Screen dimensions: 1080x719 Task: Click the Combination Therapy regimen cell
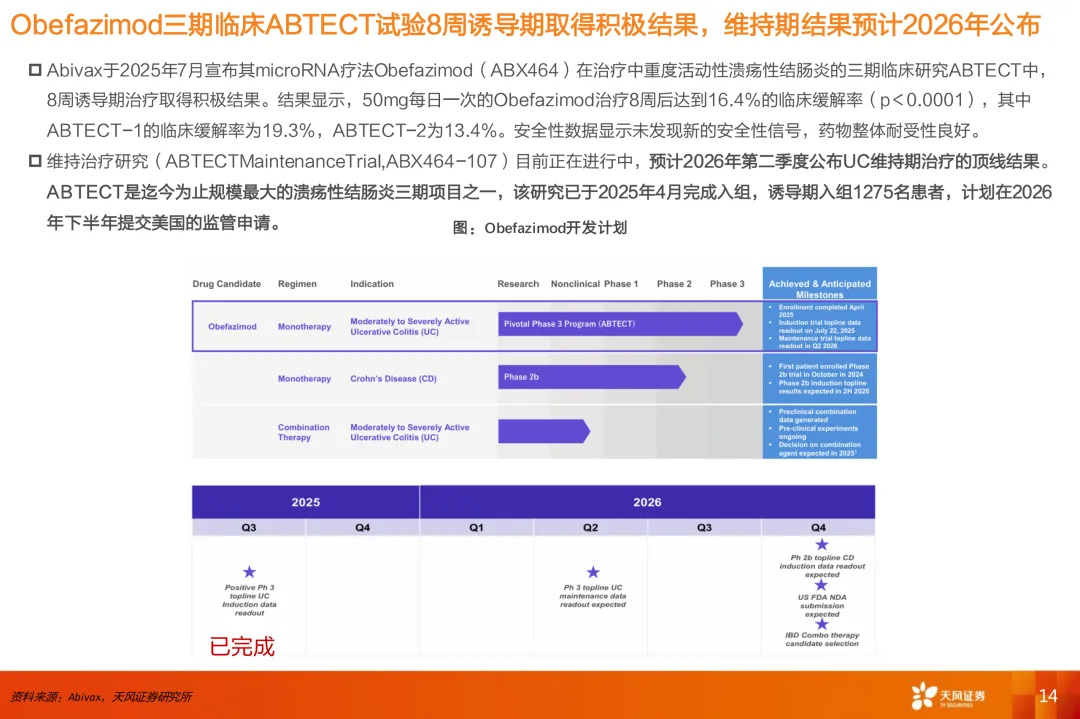click(303, 432)
